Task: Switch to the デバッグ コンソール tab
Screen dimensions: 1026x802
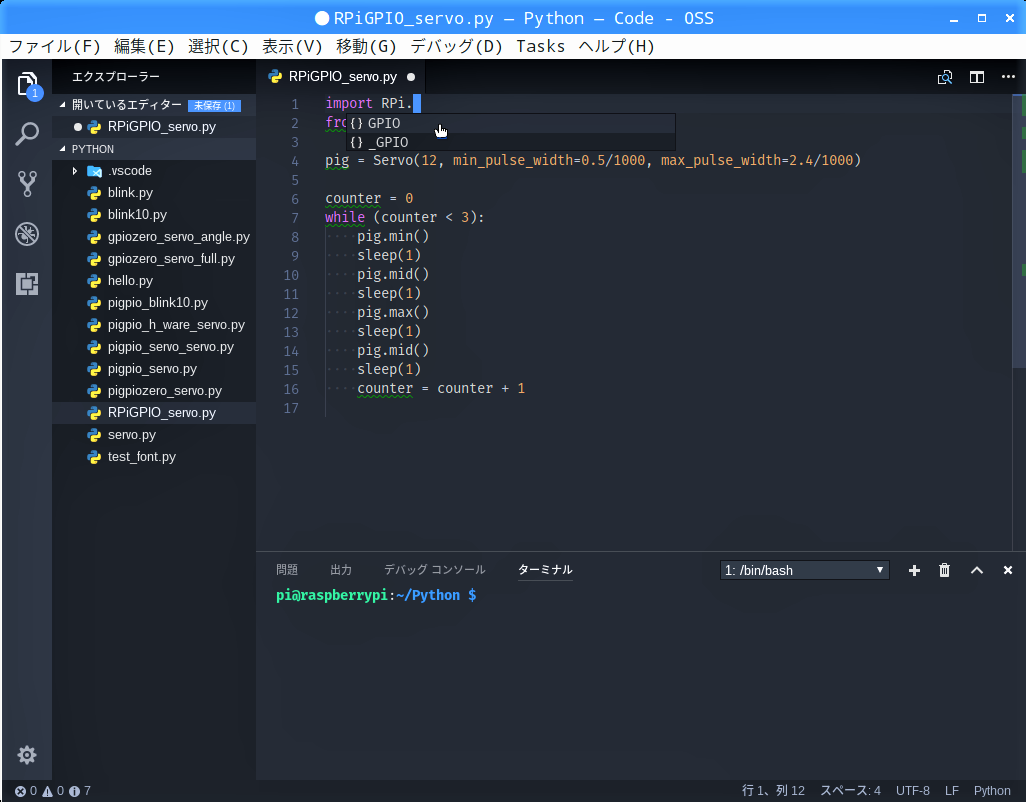Action: [434, 570]
